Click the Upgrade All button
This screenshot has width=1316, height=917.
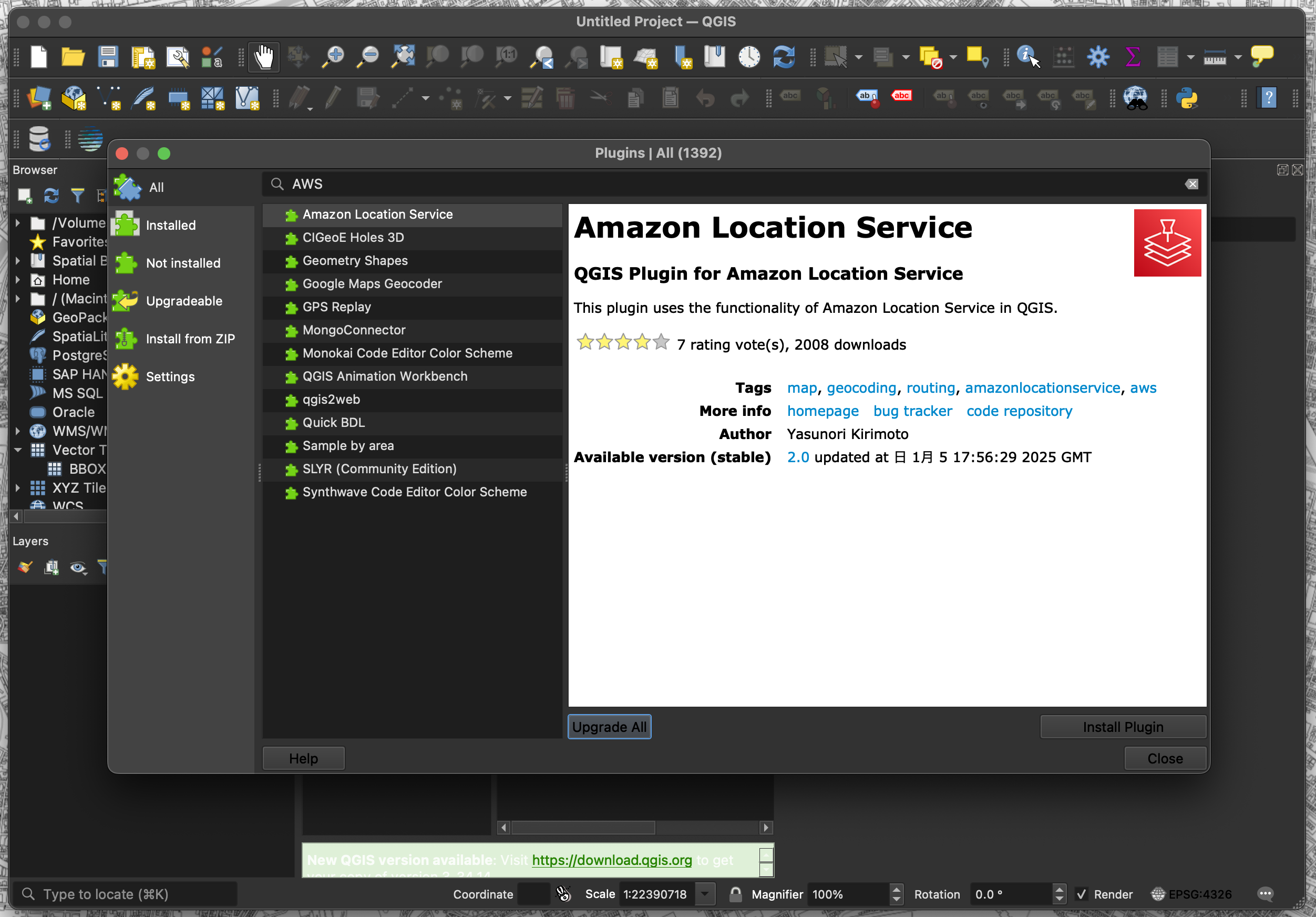609,727
